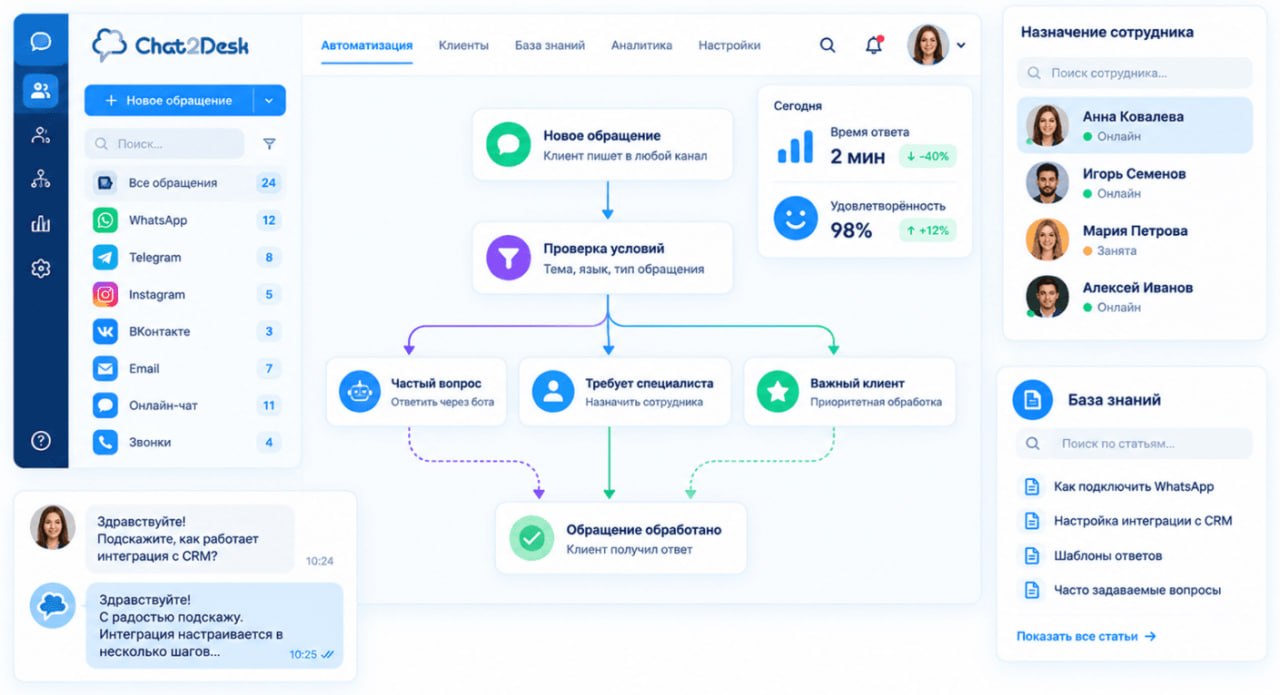Open the Настройки tab

pos(729,45)
